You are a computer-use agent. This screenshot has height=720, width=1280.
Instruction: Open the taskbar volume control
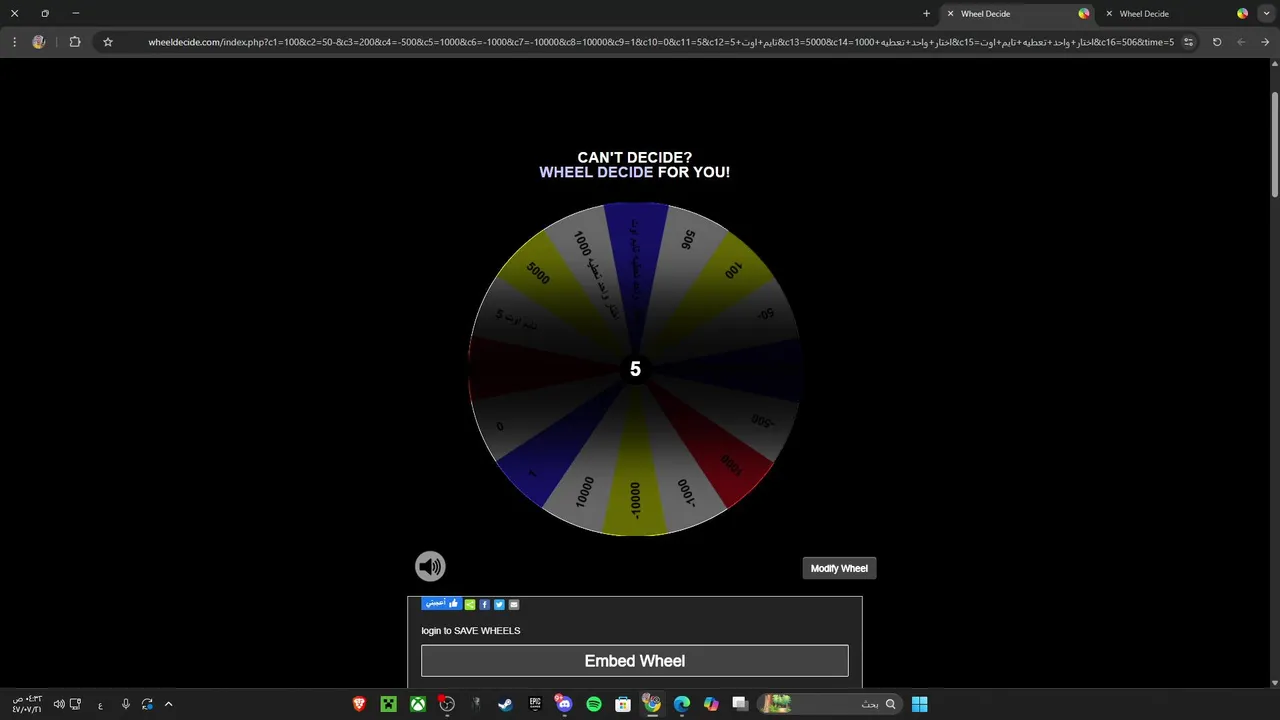click(59, 704)
